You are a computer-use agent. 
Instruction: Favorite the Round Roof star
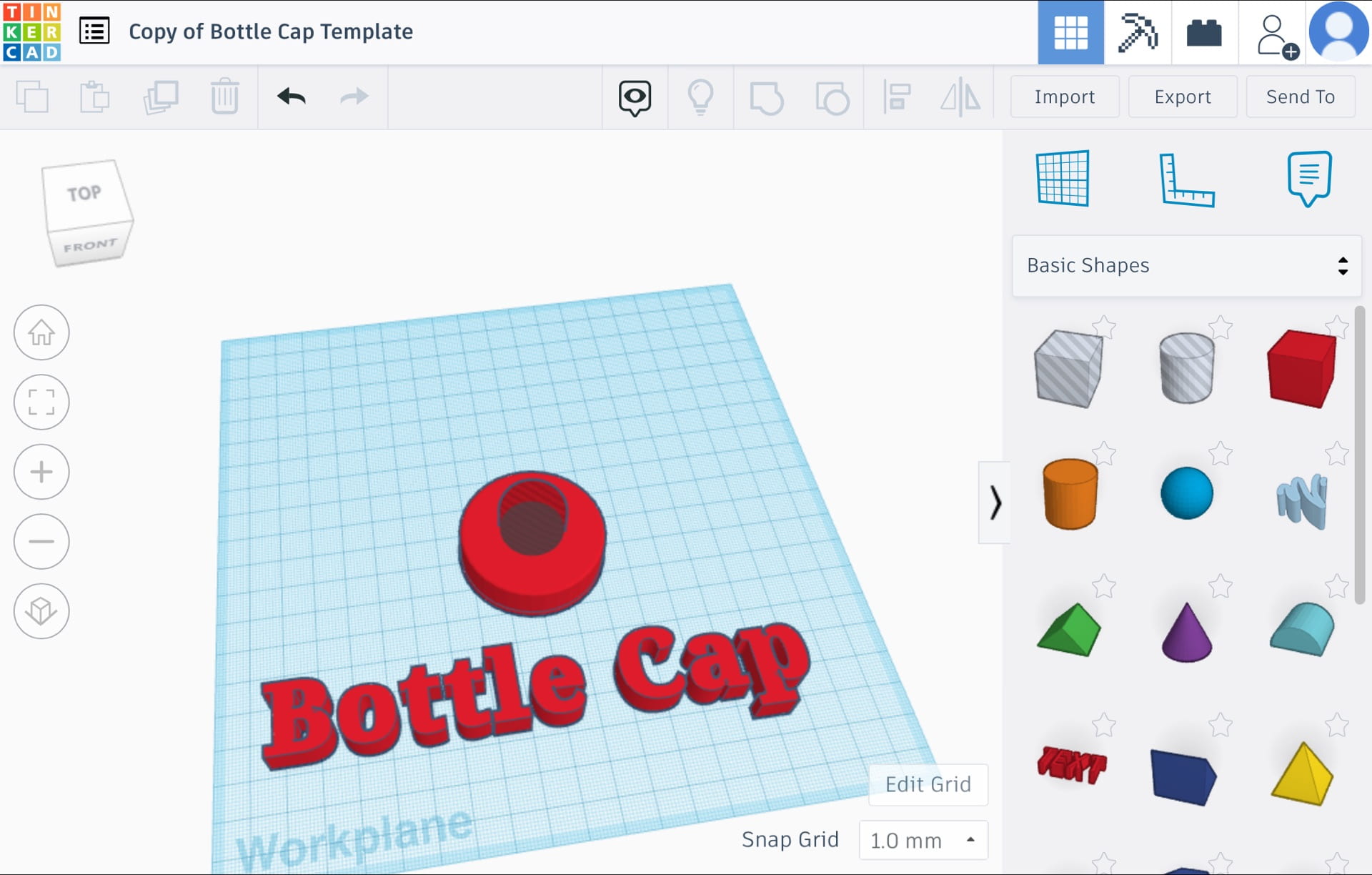(x=1337, y=586)
